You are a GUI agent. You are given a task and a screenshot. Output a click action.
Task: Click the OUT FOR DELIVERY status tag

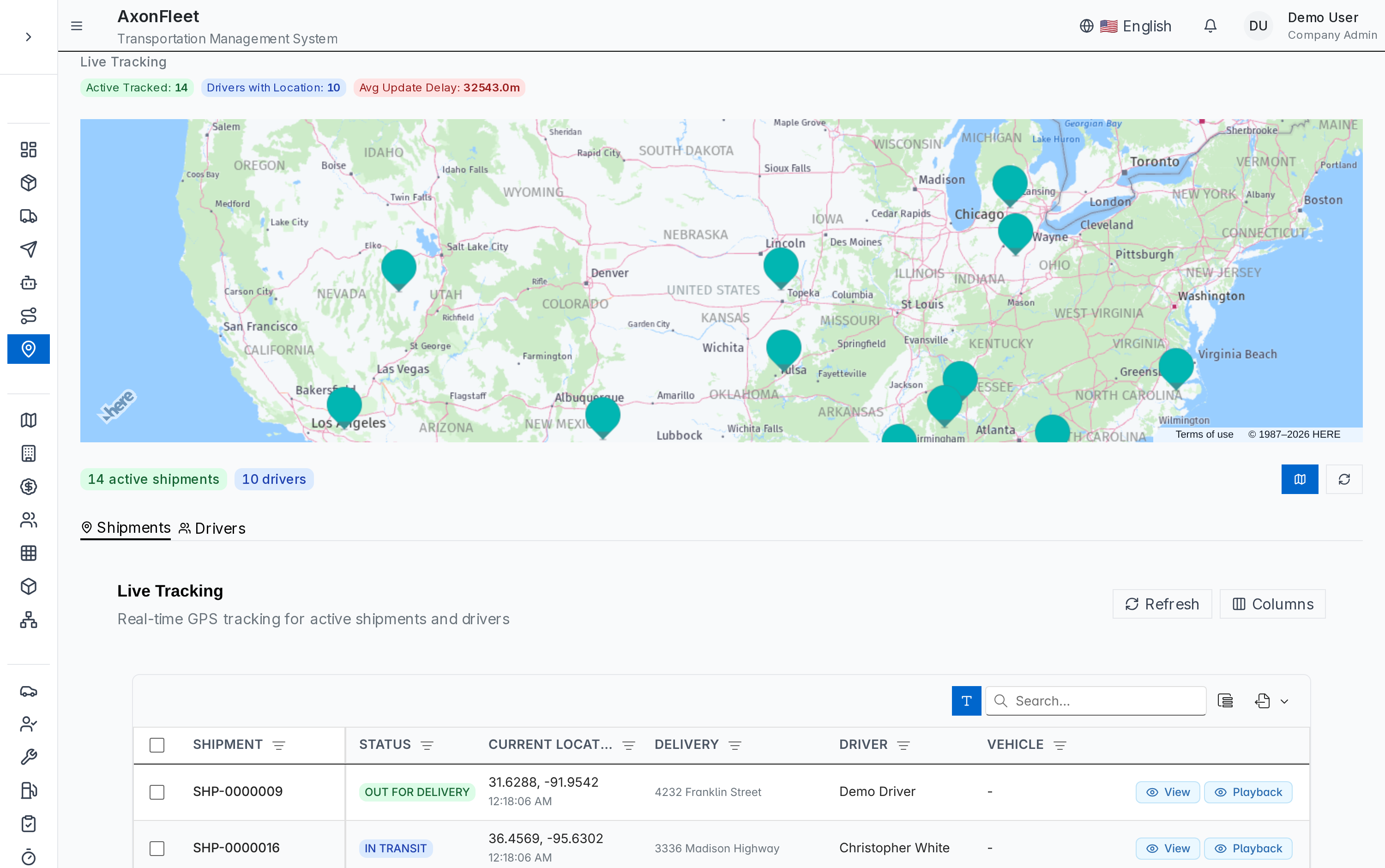(417, 792)
